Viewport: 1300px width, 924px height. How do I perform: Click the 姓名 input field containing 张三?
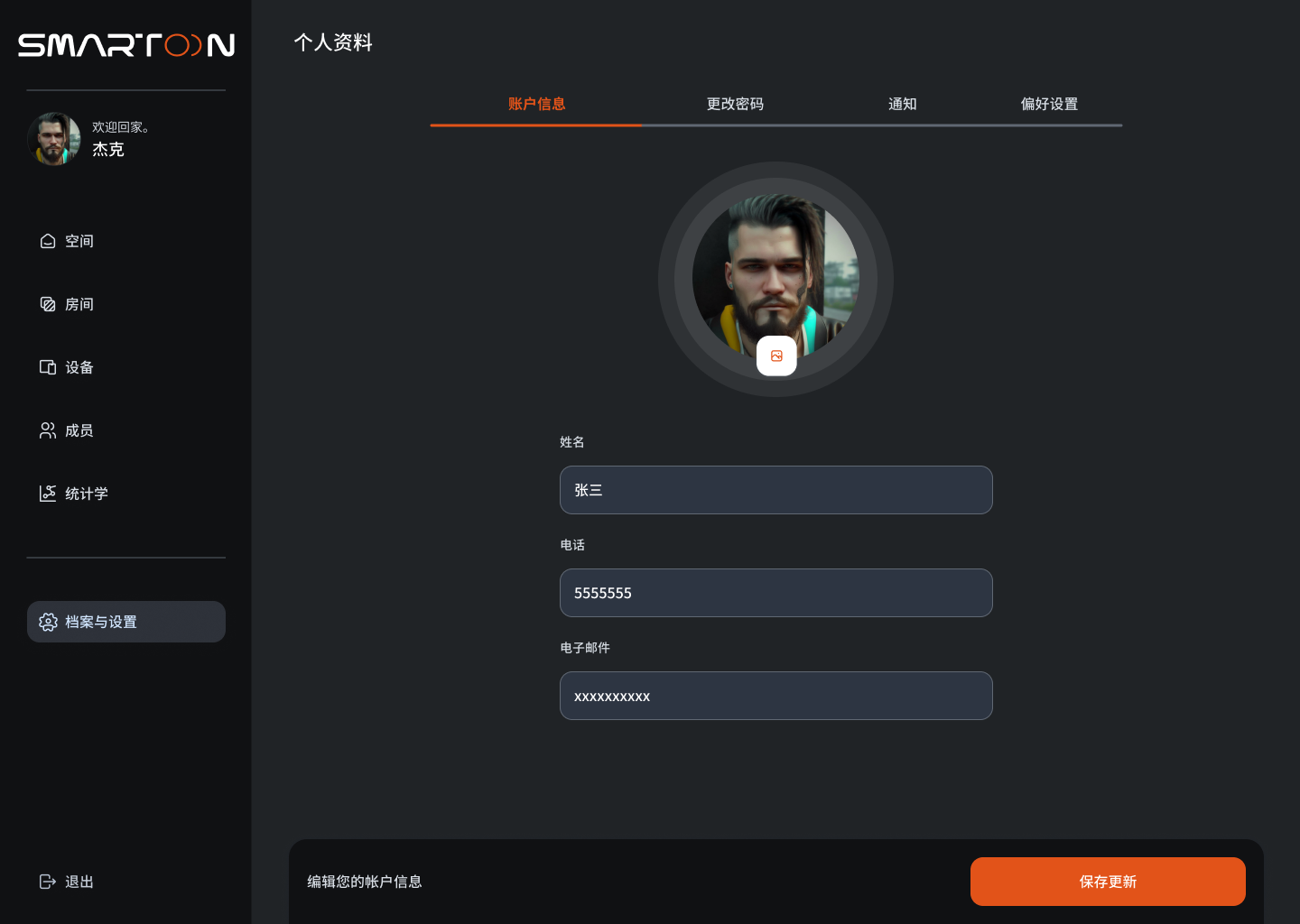(x=776, y=490)
